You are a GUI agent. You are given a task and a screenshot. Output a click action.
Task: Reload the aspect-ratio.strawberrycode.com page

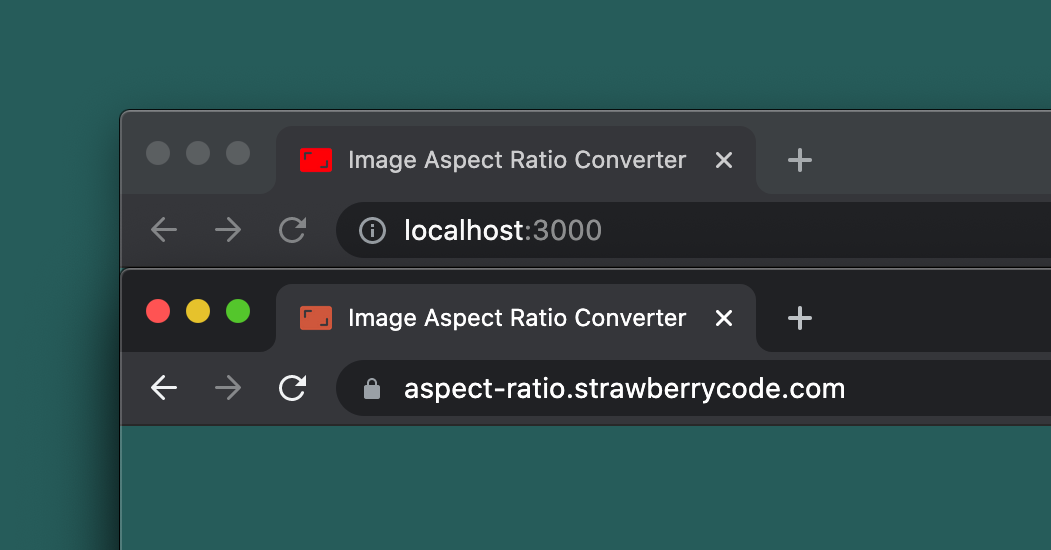pyautogui.click(x=292, y=388)
